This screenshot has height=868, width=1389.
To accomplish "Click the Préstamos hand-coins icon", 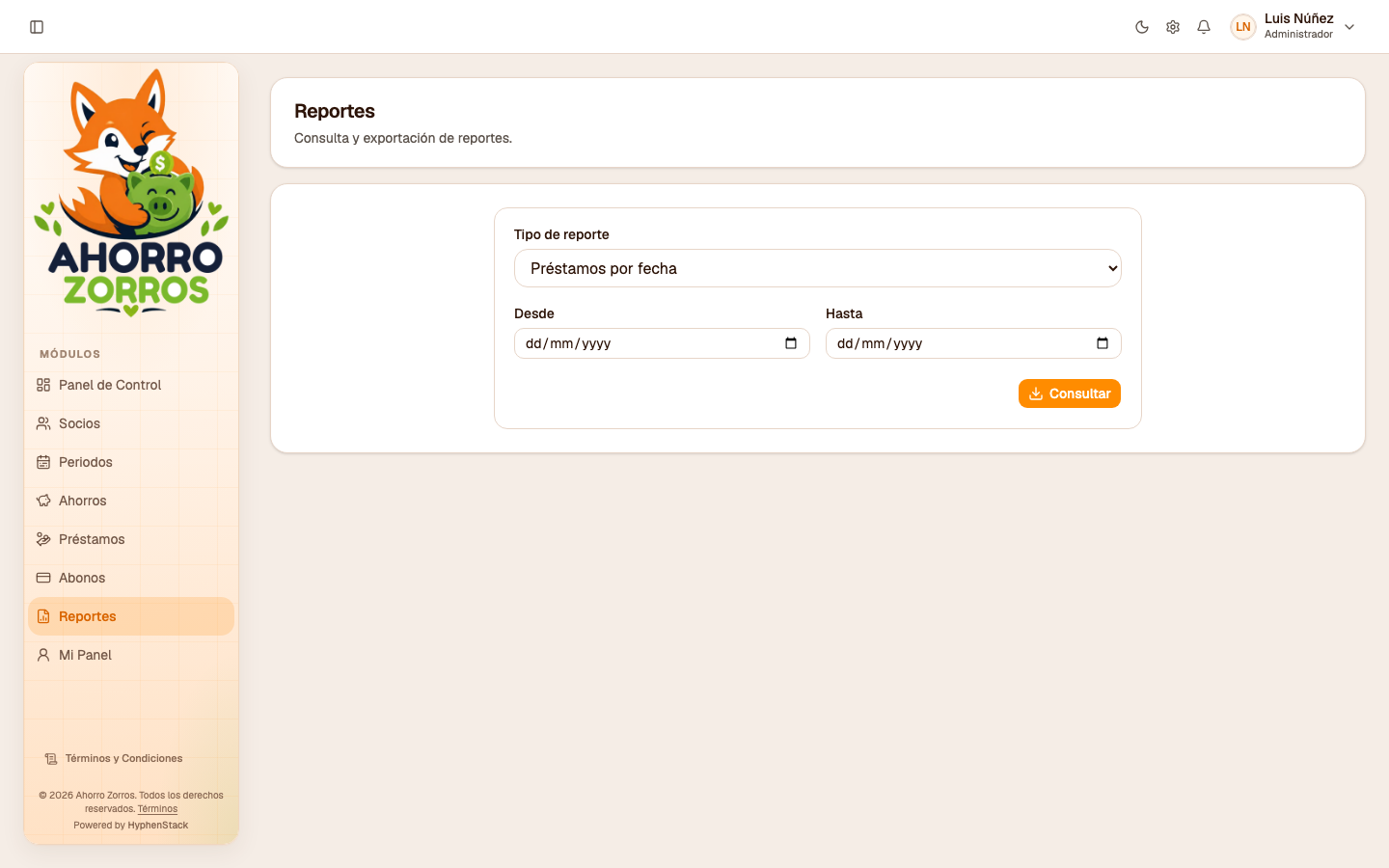I will pyautogui.click(x=43, y=539).
